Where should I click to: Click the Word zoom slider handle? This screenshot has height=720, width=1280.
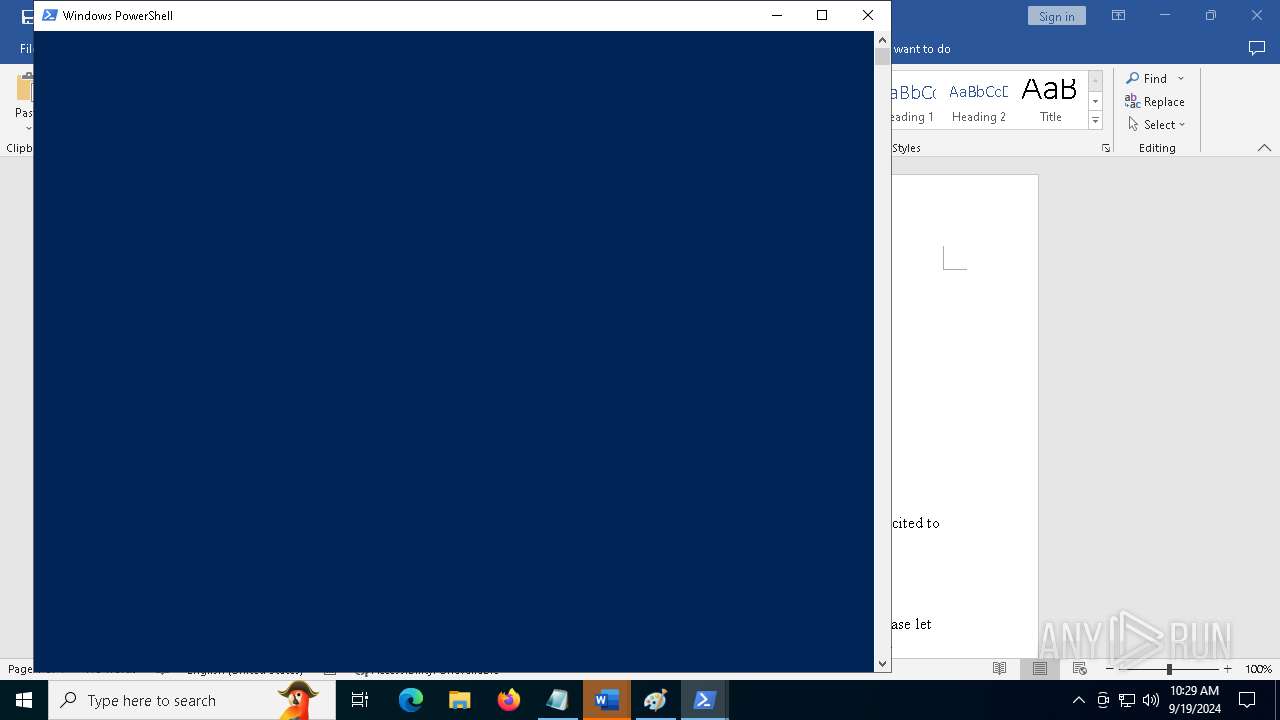1169,669
